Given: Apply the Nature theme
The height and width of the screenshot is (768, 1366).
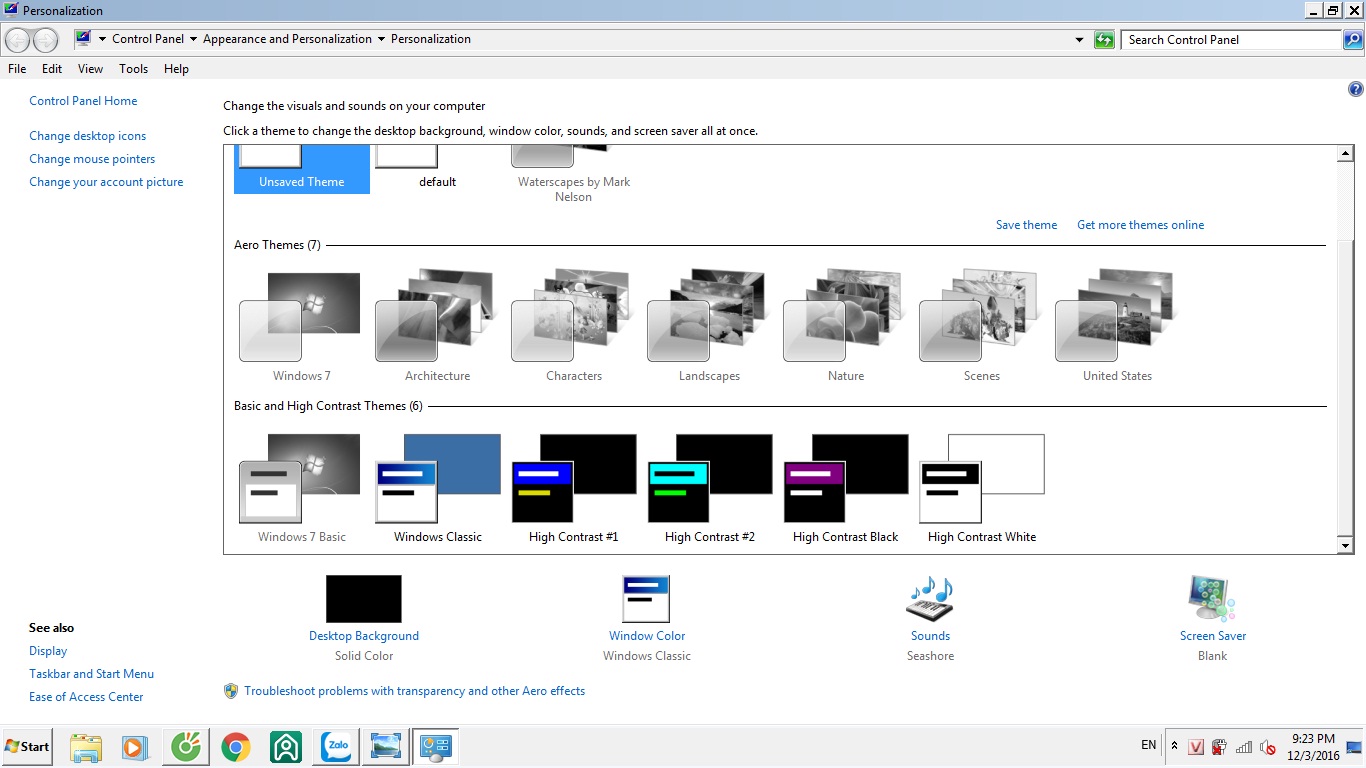Looking at the screenshot, I should point(846,327).
